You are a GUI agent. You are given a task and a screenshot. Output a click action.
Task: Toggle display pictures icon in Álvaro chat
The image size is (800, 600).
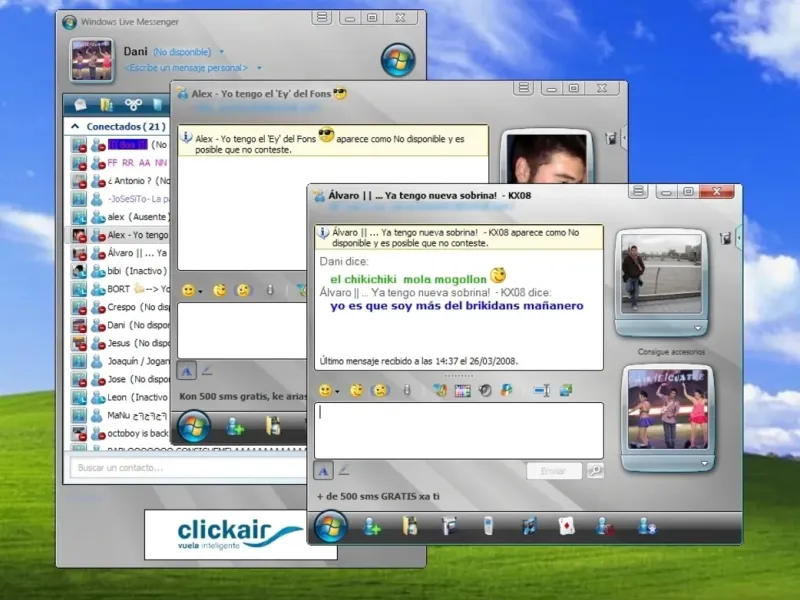(x=725, y=238)
